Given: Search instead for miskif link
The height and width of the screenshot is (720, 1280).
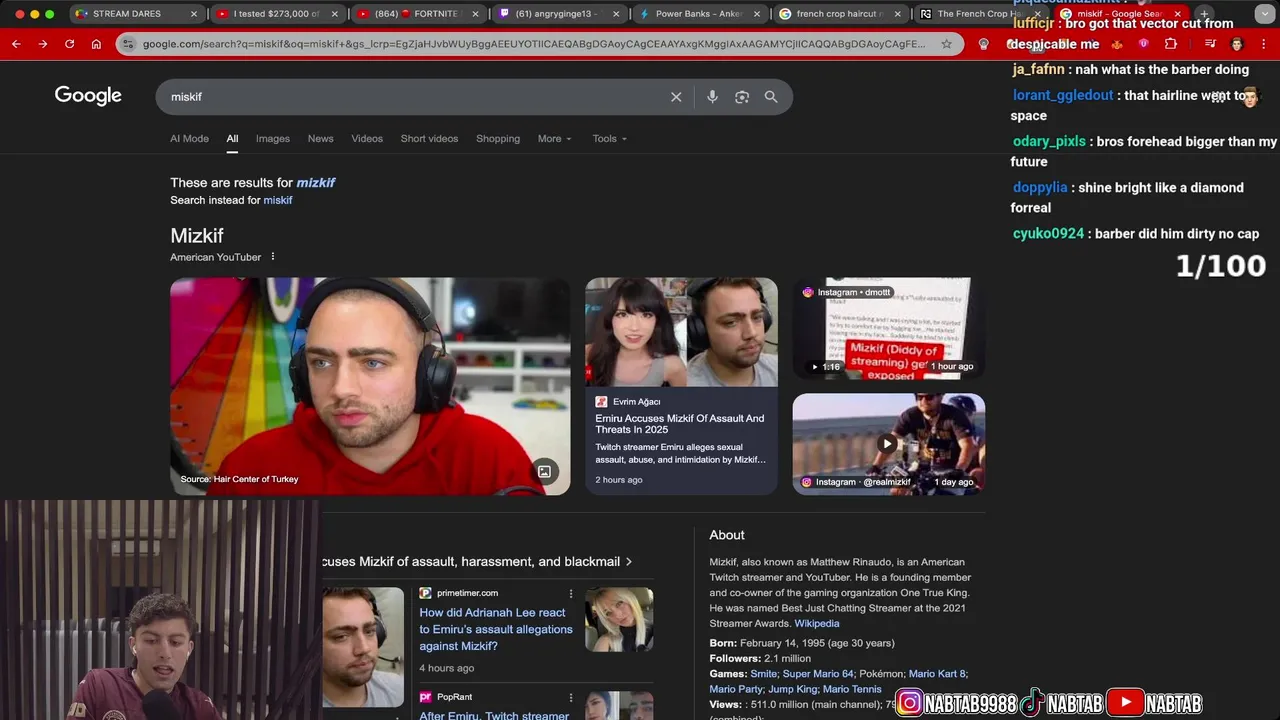Looking at the screenshot, I should pos(278,200).
